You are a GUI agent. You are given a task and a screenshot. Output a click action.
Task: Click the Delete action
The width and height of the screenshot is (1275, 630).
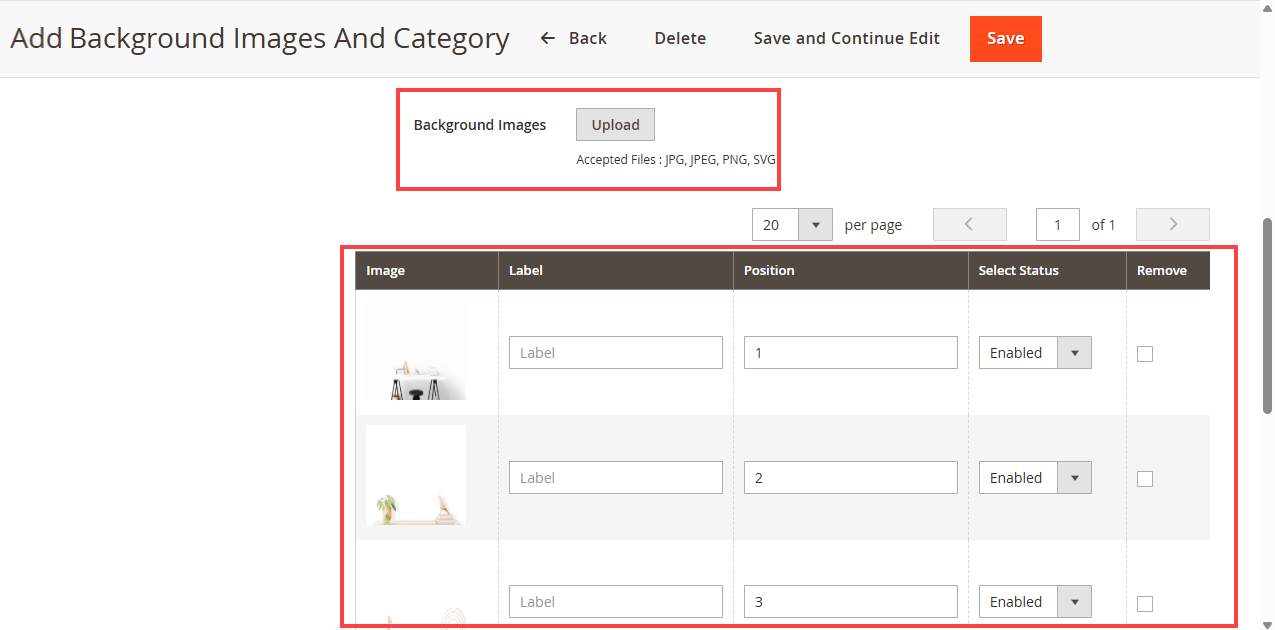tap(680, 38)
